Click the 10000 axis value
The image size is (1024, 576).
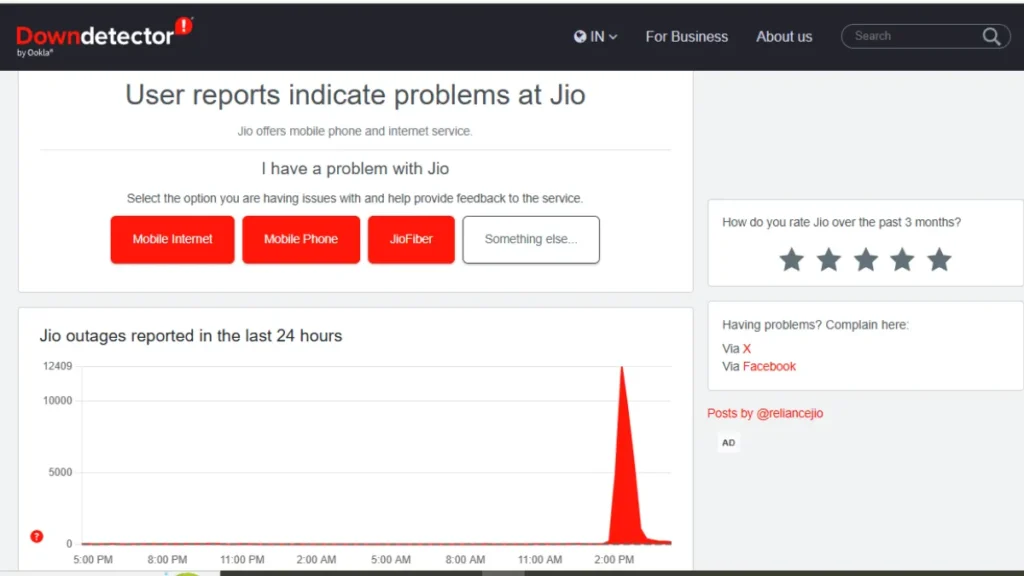(57, 401)
